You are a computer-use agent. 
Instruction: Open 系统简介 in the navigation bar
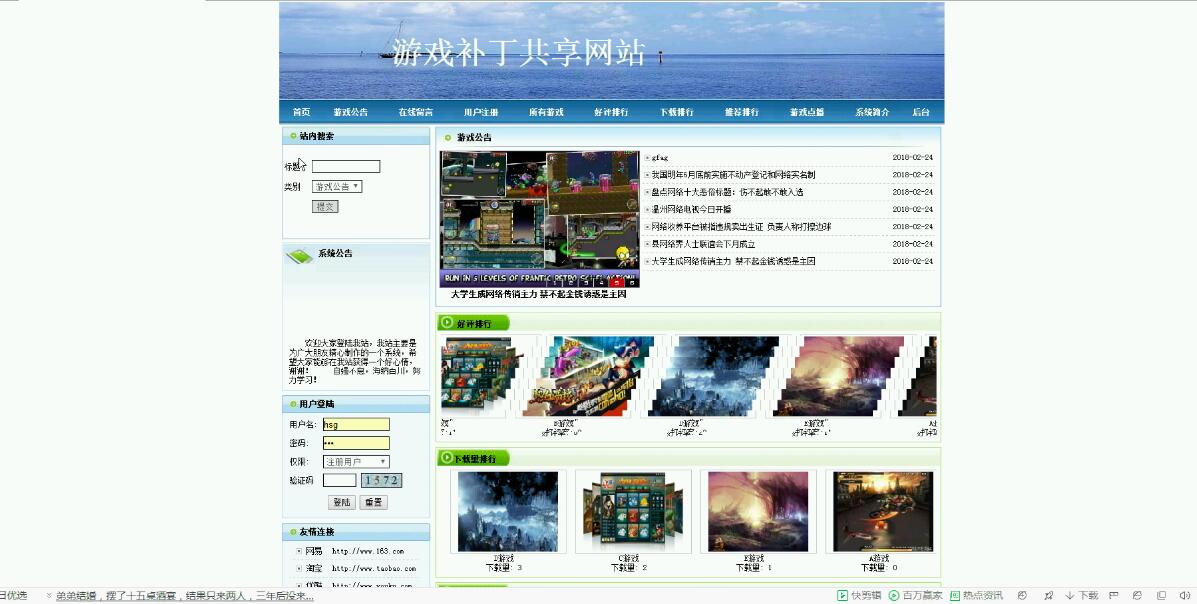pos(872,112)
